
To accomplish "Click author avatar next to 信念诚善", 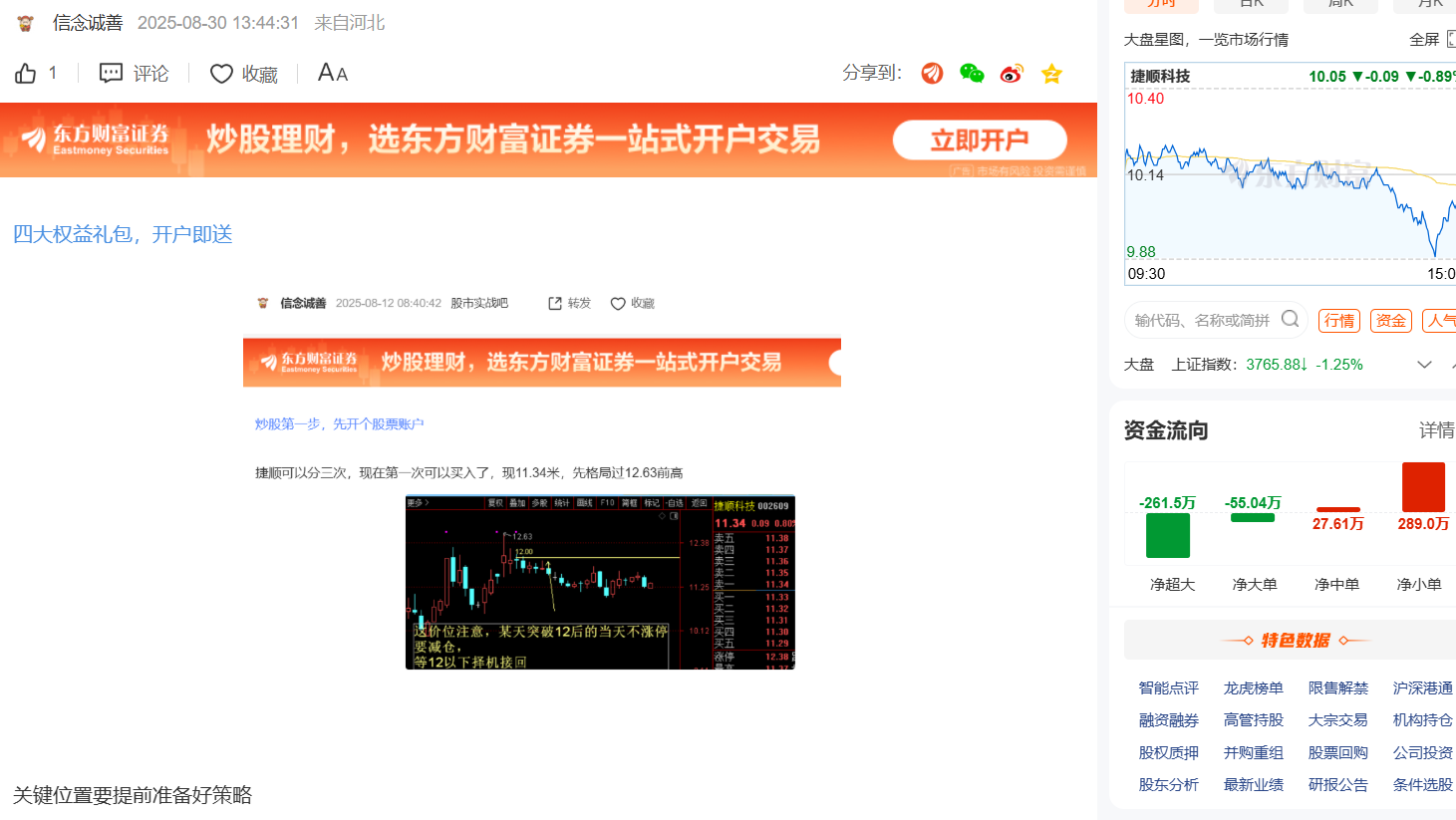I will [26, 22].
